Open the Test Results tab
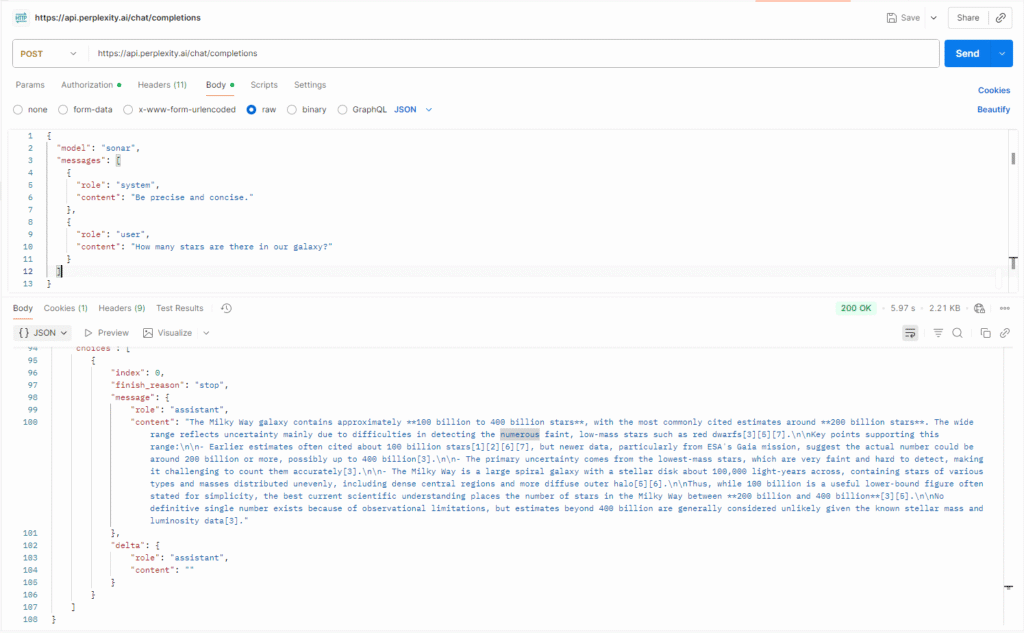1024x633 pixels. tap(179, 308)
